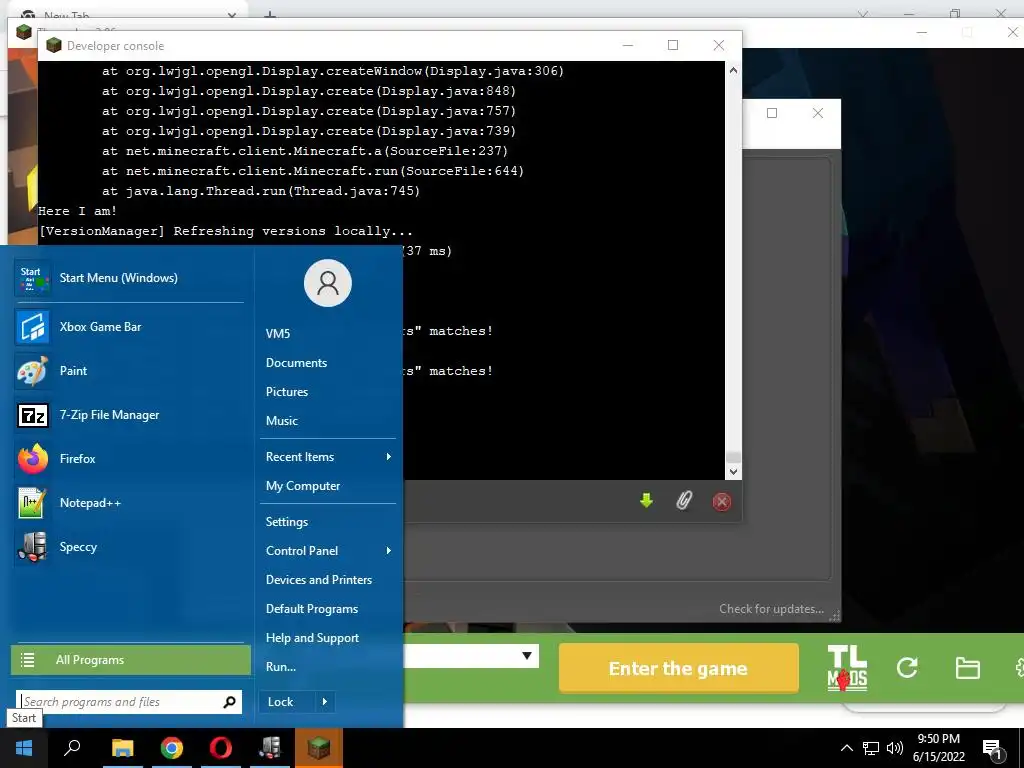Open network status tray icon

(871, 748)
